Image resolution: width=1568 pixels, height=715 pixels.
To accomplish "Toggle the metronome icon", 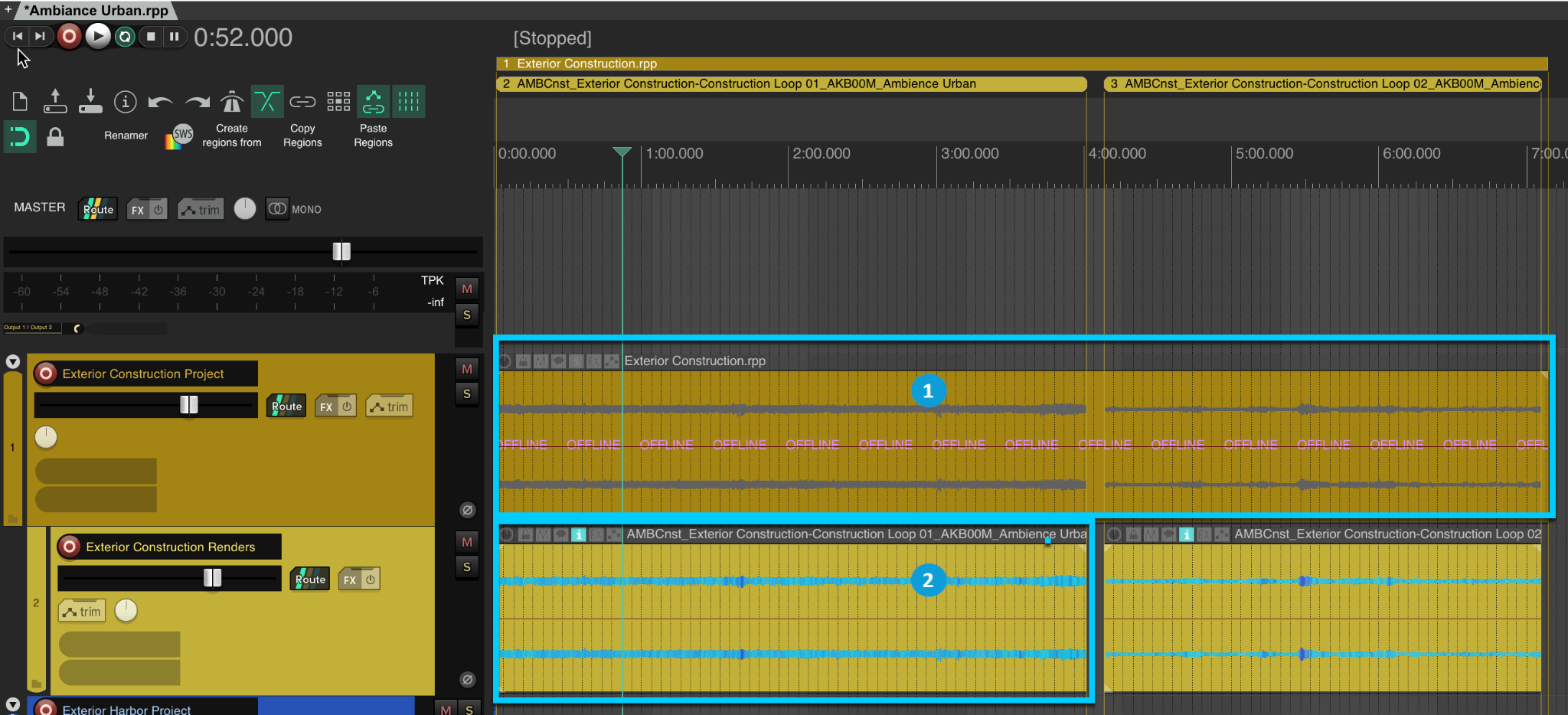I will [x=231, y=101].
